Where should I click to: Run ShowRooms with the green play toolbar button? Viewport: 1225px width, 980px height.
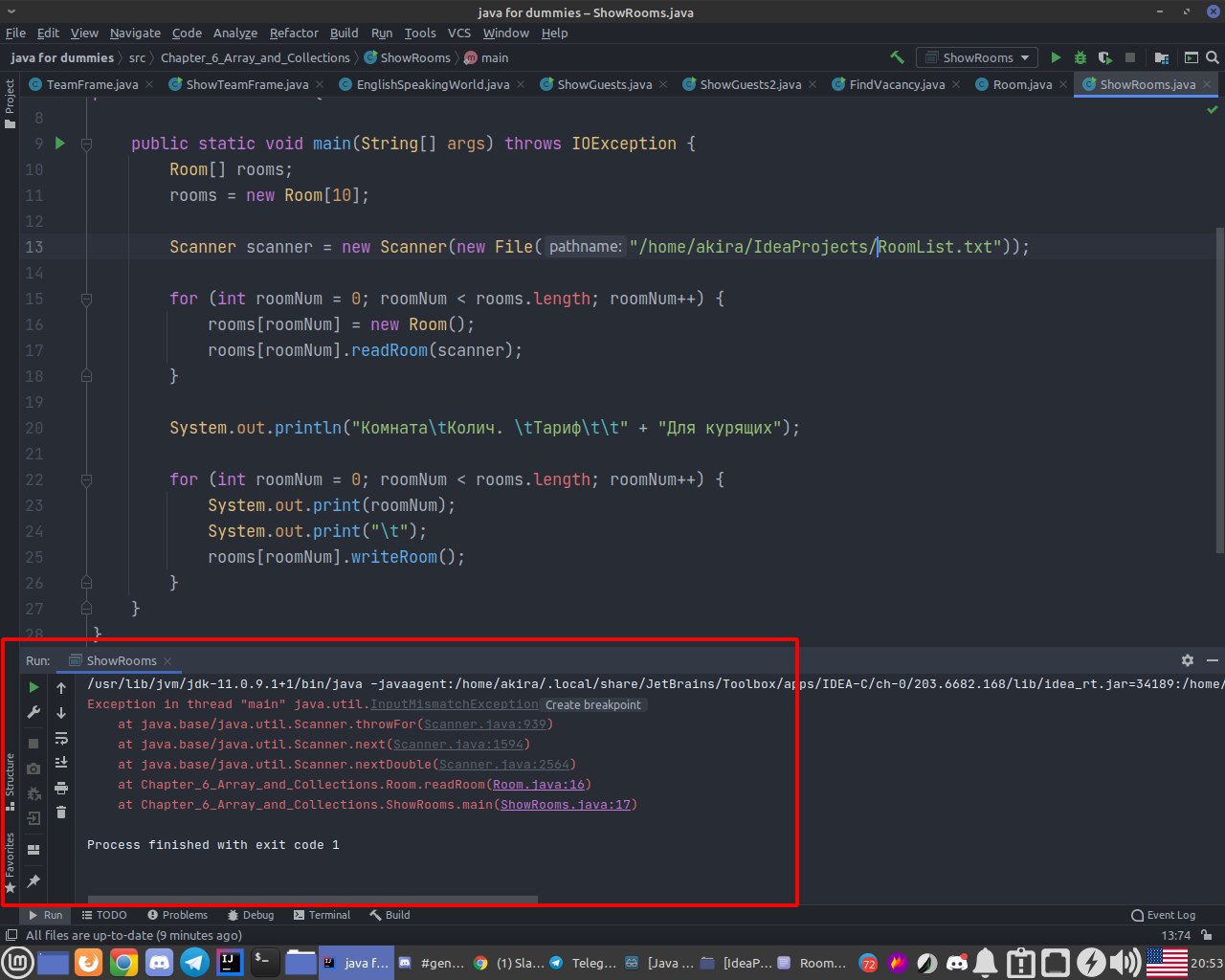[1056, 57]
